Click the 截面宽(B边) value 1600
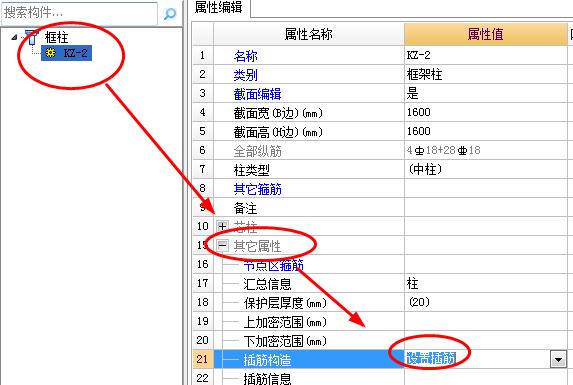The width and height of the screenshot is (573, 385). pyautogui.click(x=485, y=113)
